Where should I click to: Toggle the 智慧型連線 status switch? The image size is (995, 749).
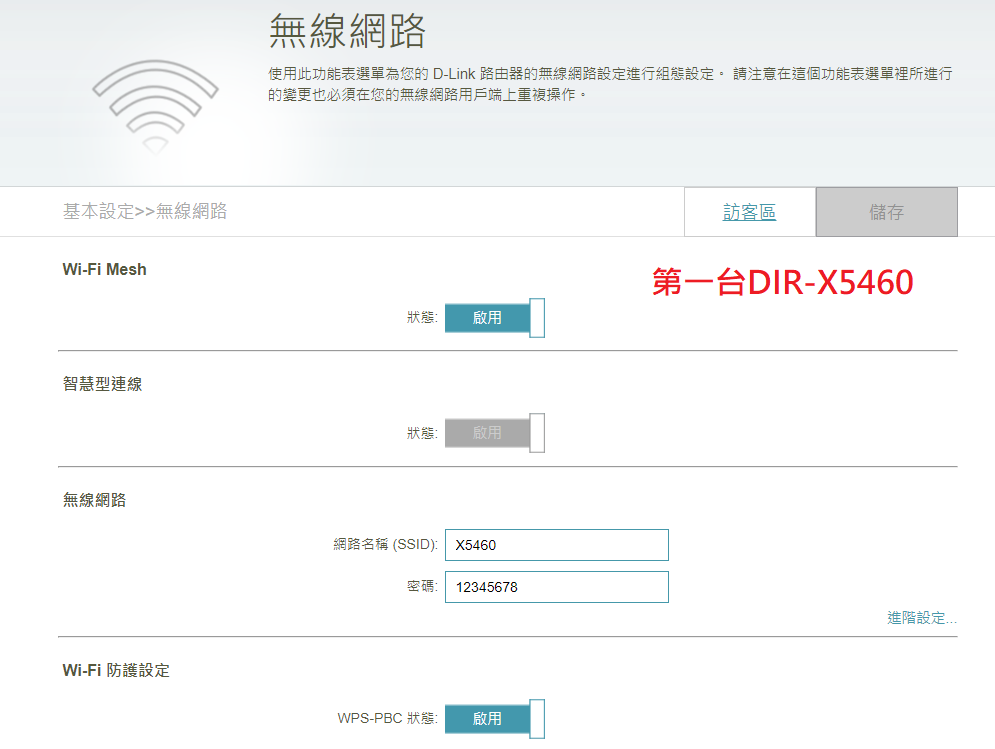pyautogui.click(x=494, y=433)
